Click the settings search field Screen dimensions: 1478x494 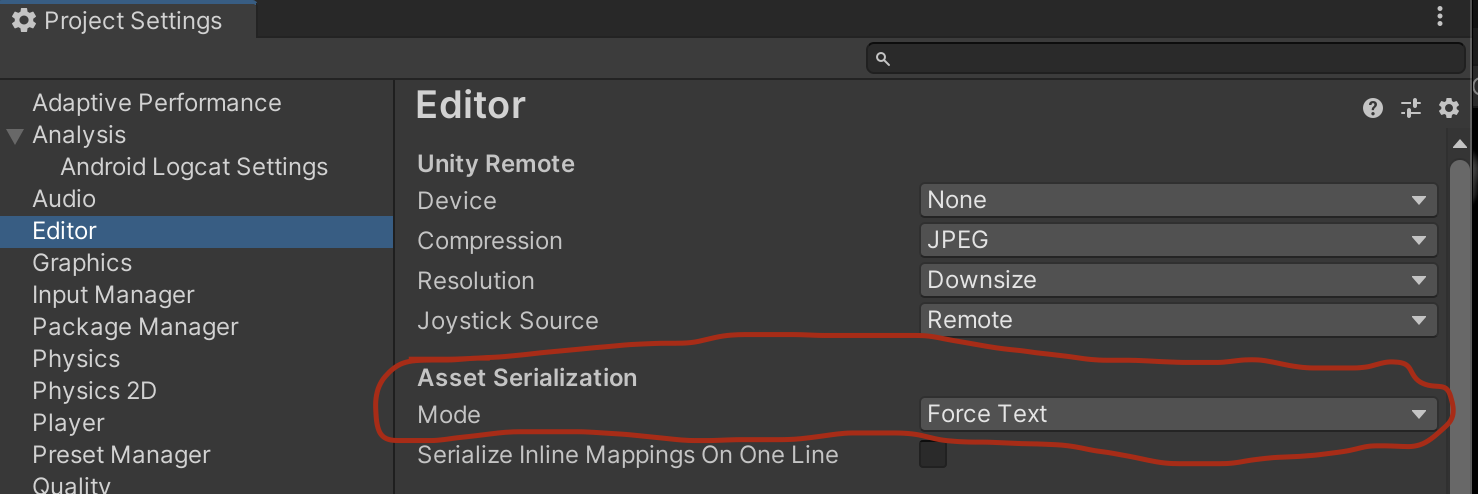coord(1170,59)
